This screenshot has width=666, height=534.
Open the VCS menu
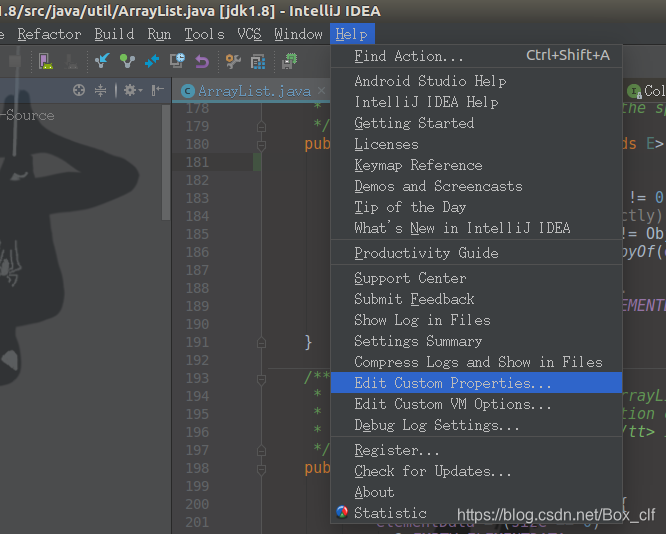[249, 34]
